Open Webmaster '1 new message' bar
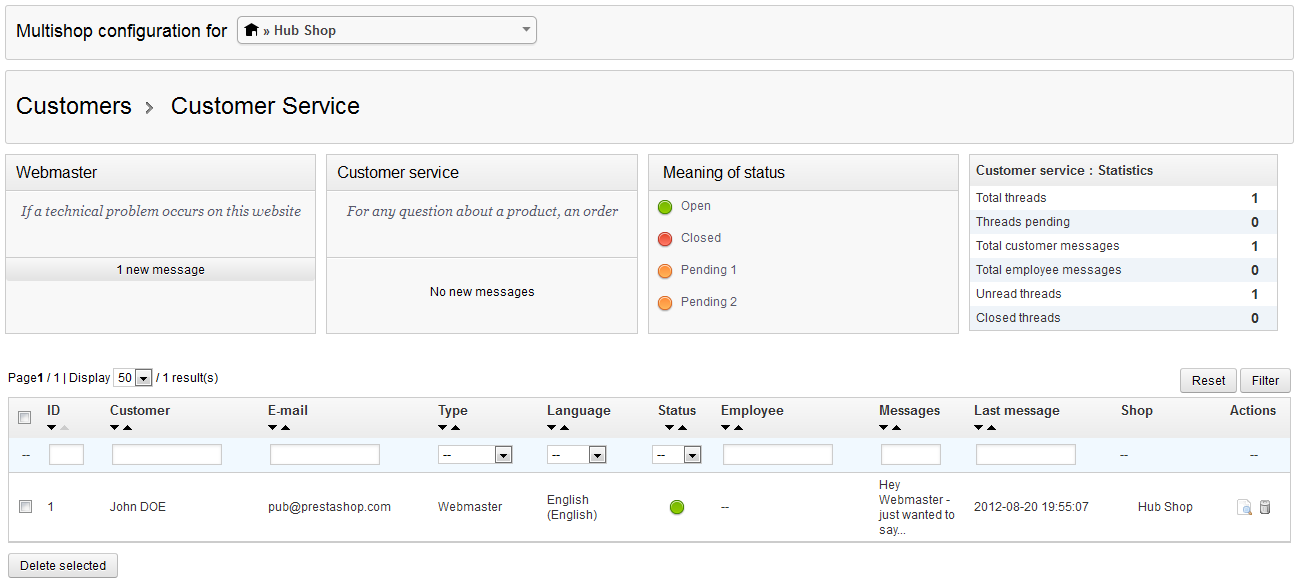This screenshot has width=1297, height=581. coord(160,270)
